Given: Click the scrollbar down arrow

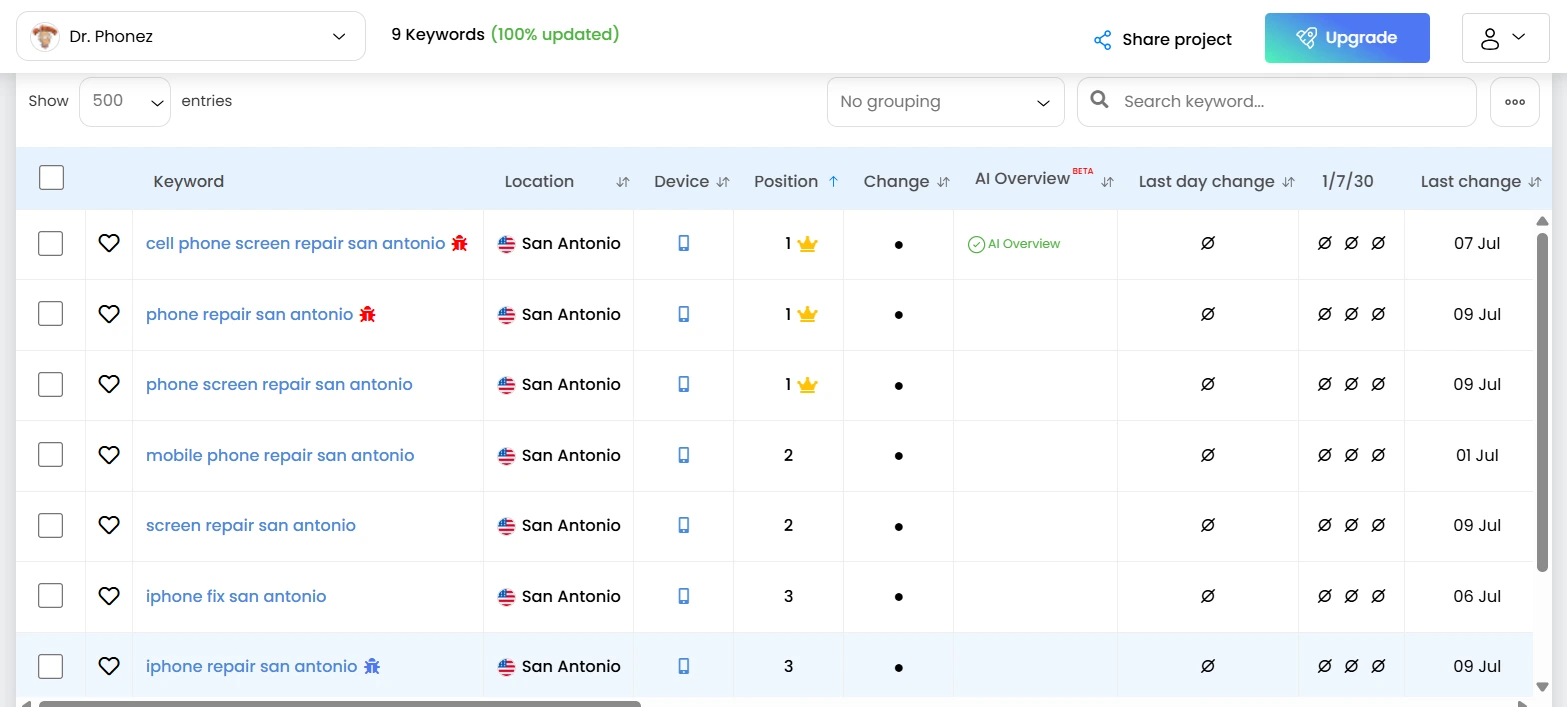Looking at the screenshot, I should coord(1542,687).
